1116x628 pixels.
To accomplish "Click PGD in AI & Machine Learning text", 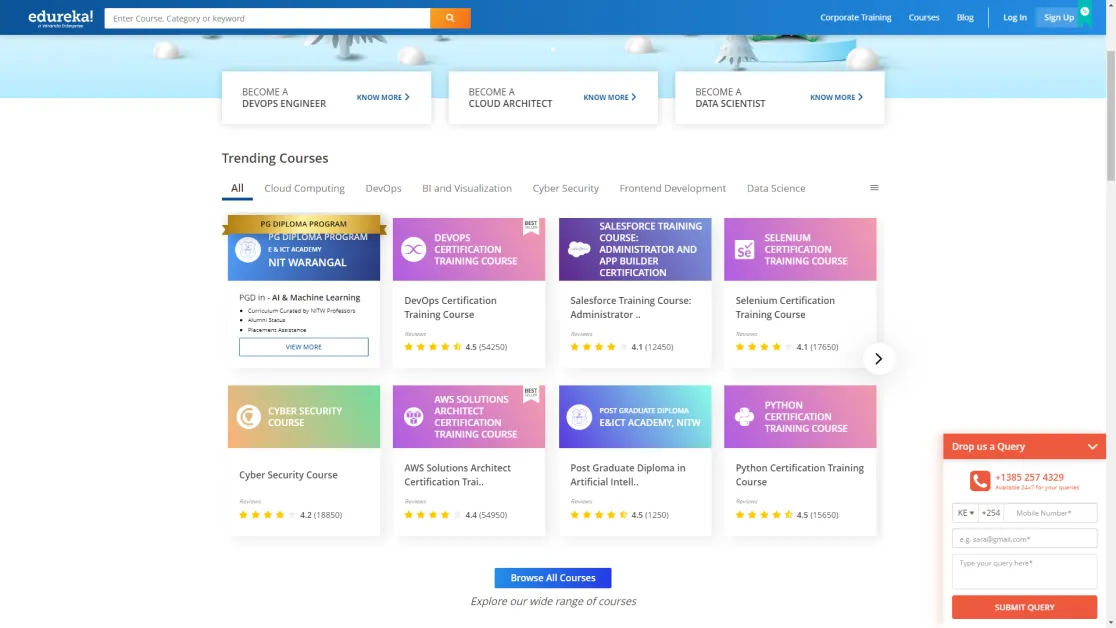I will pos(300,298).
